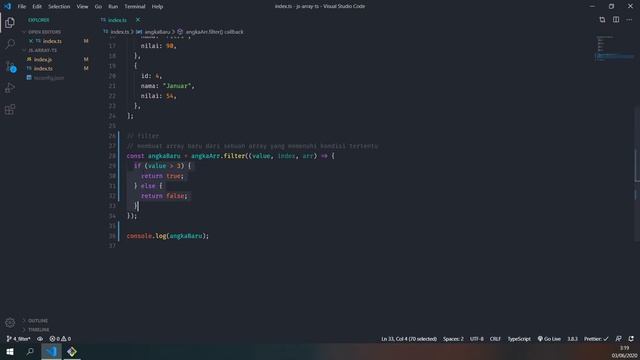This screenshot has width=640, height=360.
Task: Collapse the Open Editors section
Action: coord(44,32)
